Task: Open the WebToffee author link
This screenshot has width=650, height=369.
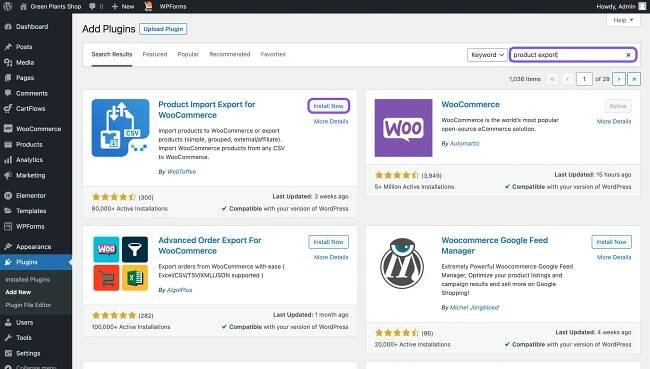Action: pos(182,172)
